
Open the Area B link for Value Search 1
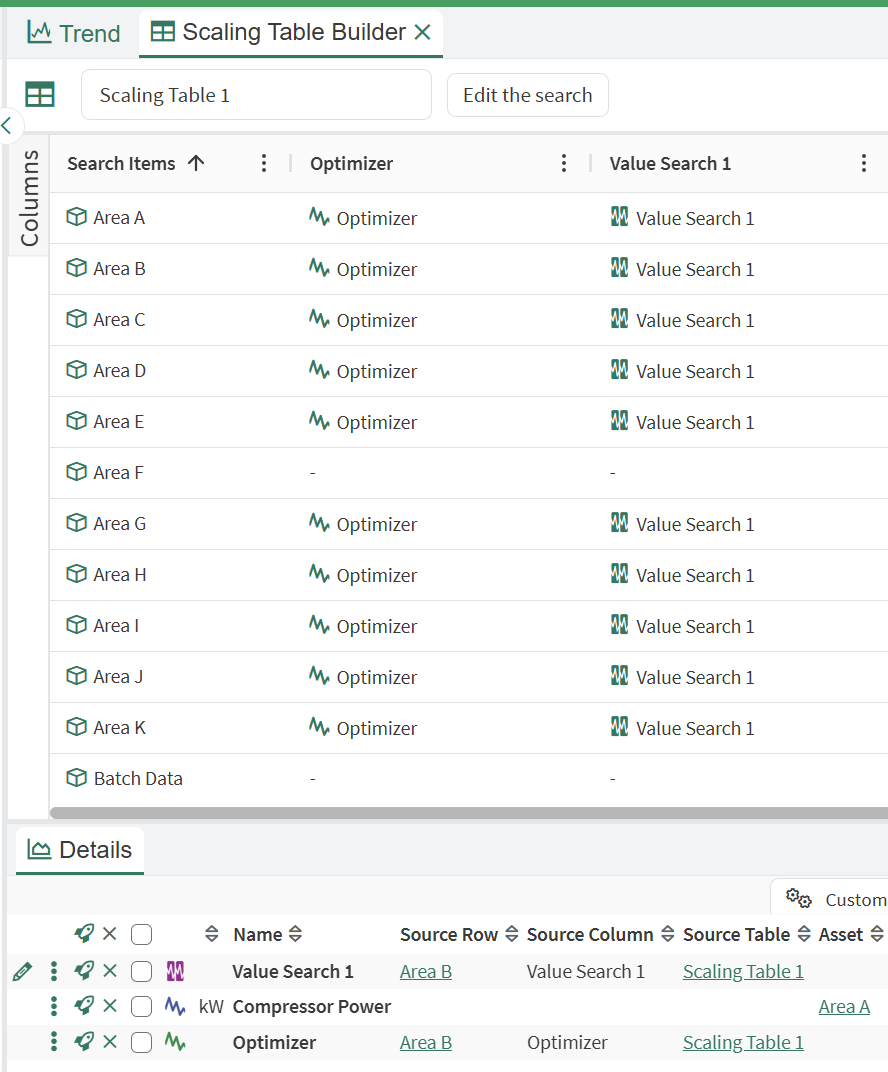point(426,972)
